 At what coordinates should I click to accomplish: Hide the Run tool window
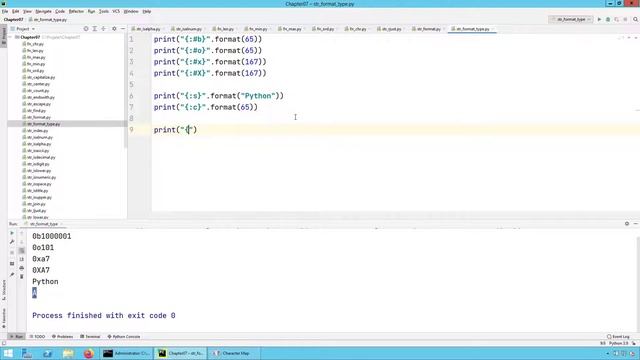(636, 224)
